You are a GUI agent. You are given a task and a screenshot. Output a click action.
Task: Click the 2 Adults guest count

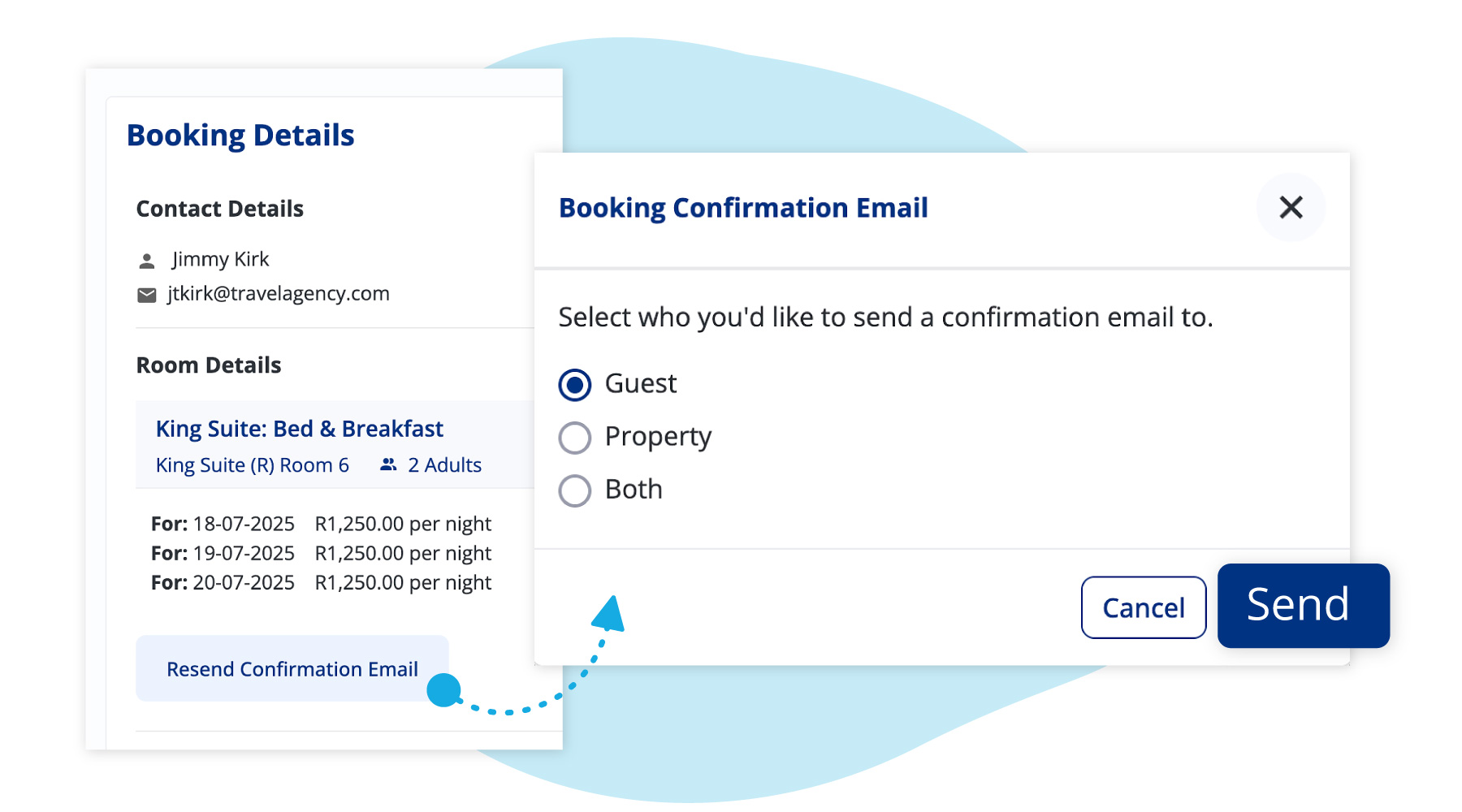pos(444,465)
